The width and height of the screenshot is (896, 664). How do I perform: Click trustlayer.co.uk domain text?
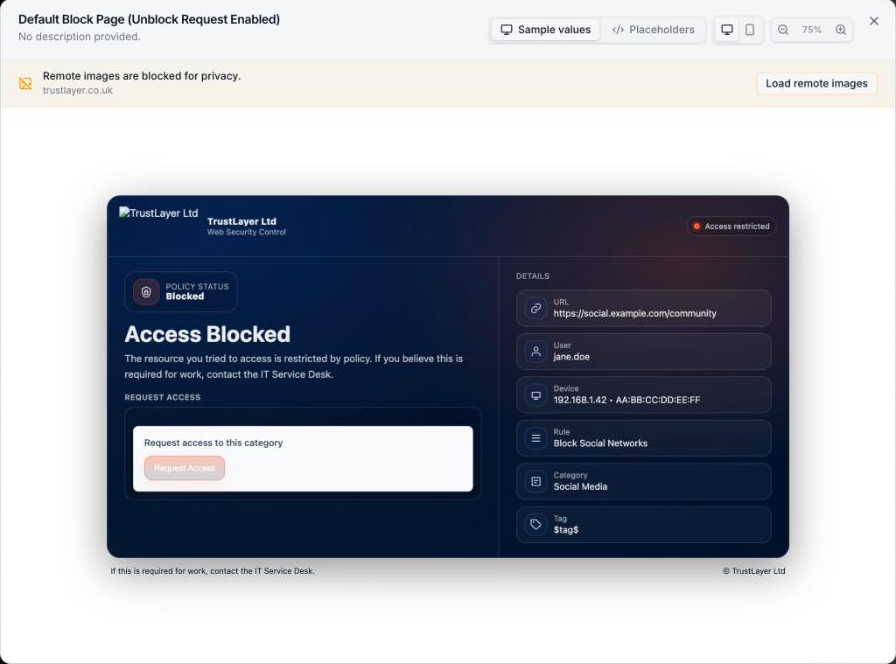pyautogui.click(x=78, y=90)
